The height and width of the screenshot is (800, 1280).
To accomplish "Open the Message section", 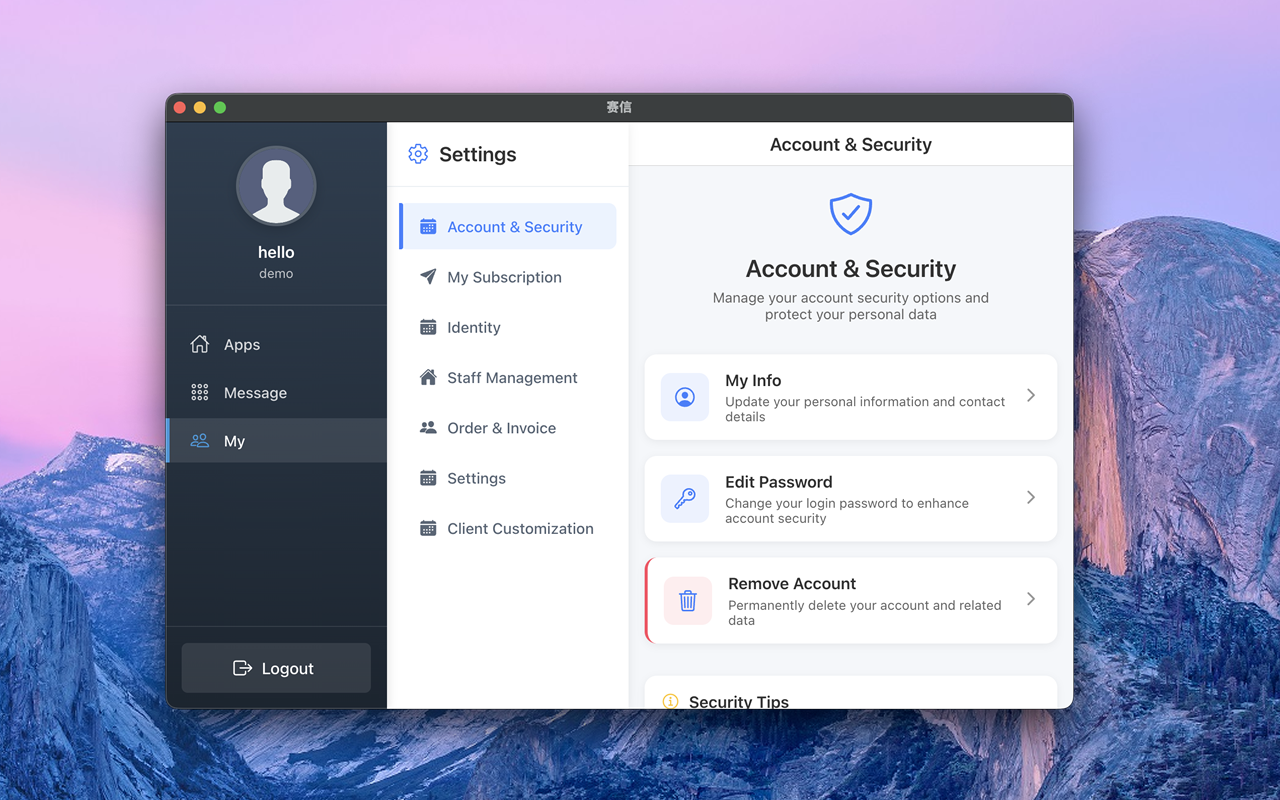I will click(276, 392).
